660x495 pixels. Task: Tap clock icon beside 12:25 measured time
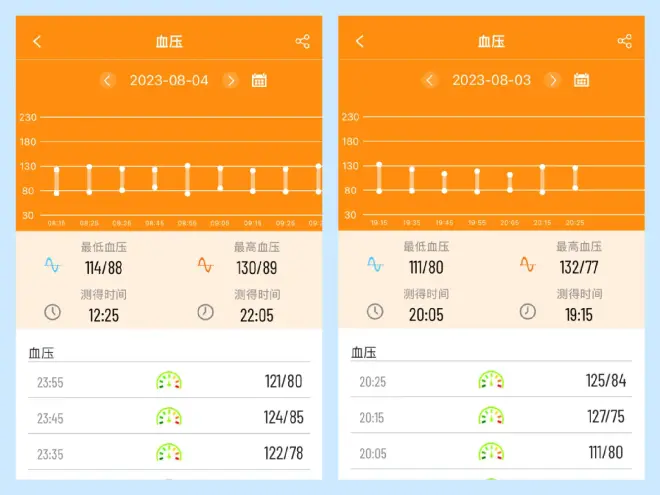(x=52, y=312)
